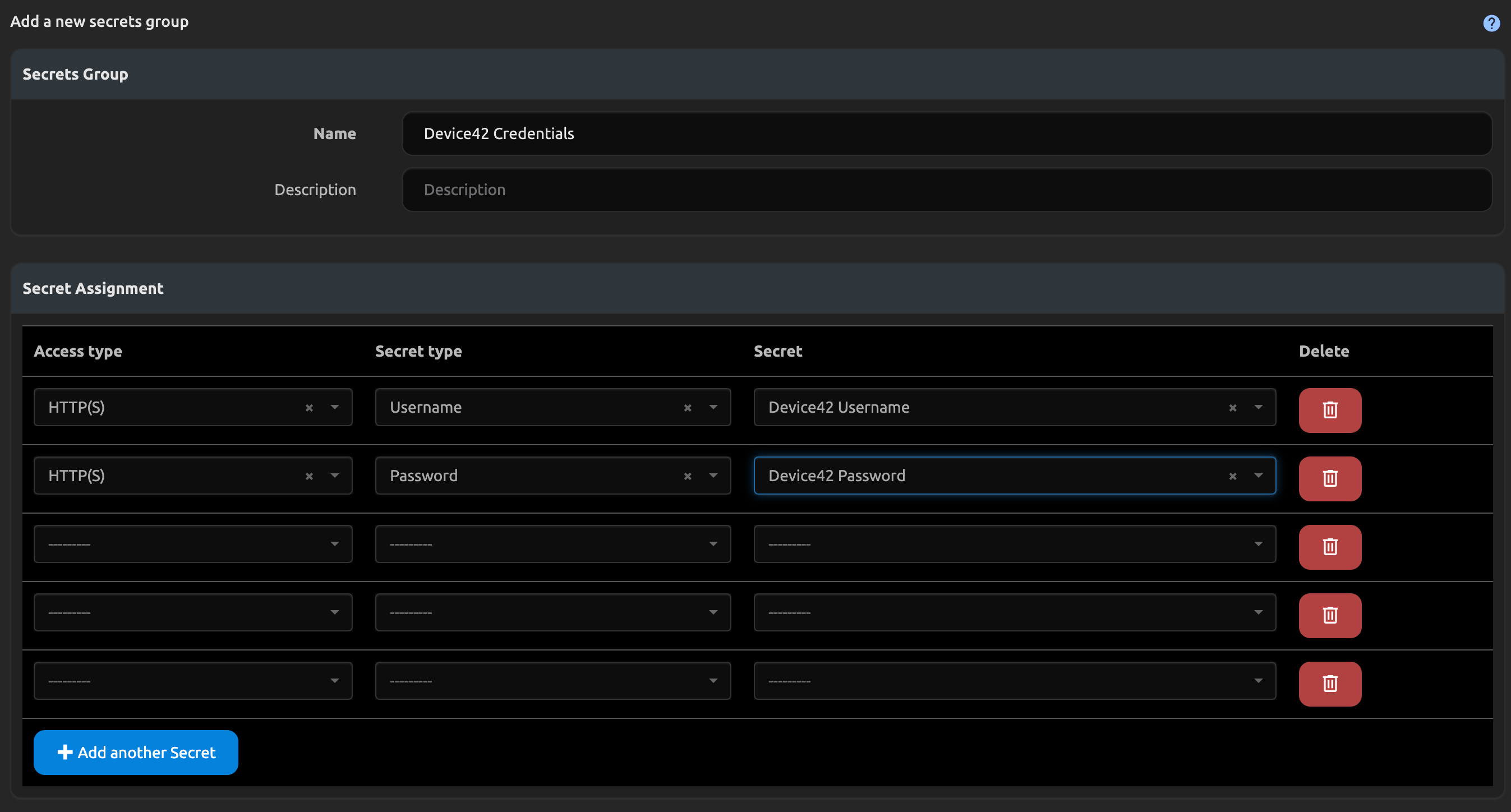
Task: Click trash icon in fourth assignment row
Action: click(x=1329, y=615)
